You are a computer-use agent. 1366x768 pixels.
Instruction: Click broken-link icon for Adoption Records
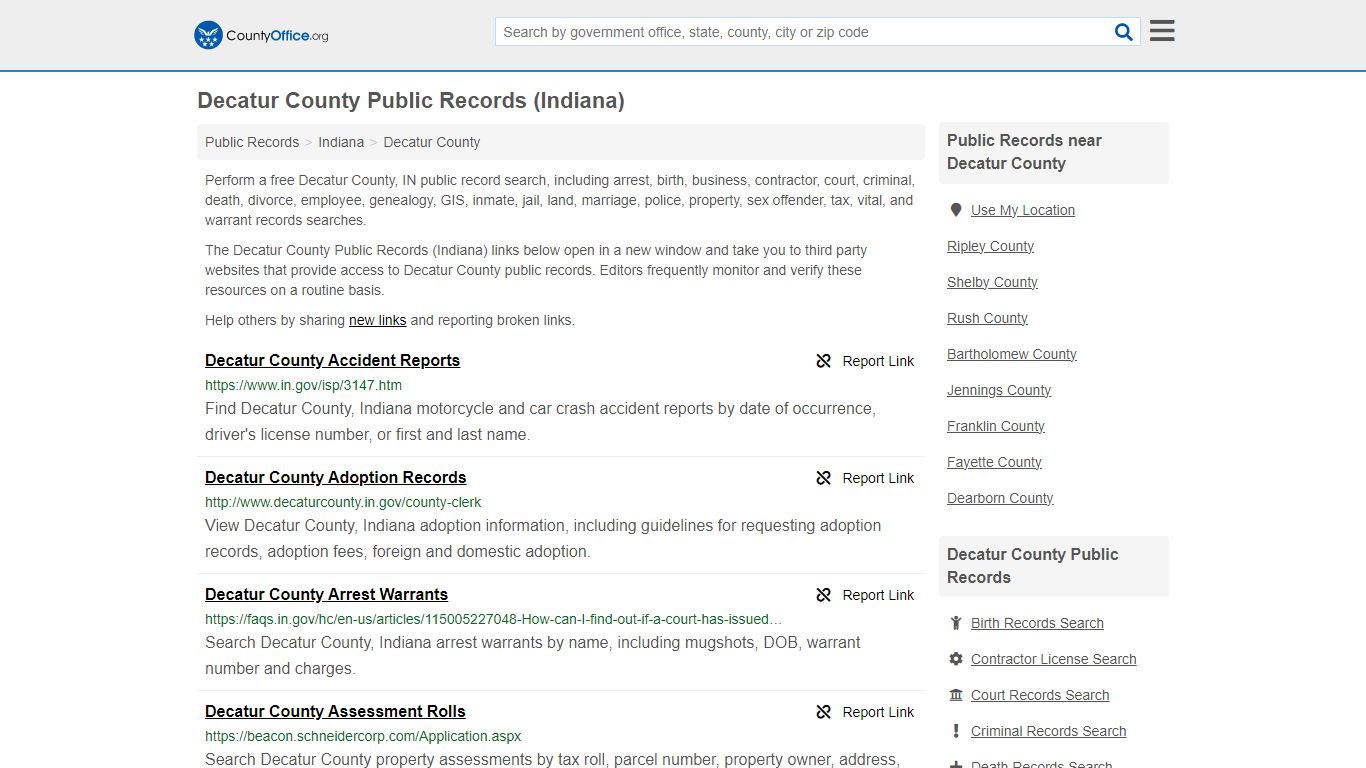tap(824, 478)
